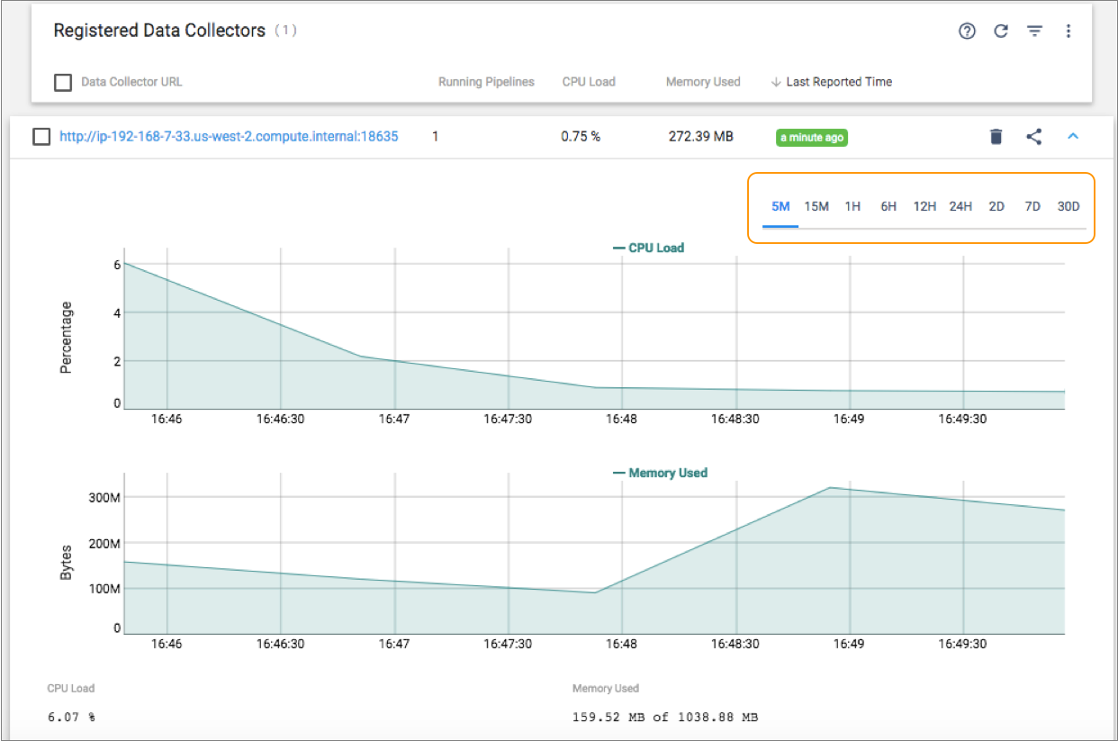Click the sort arrow on Last Reported Time

point(777,81)
